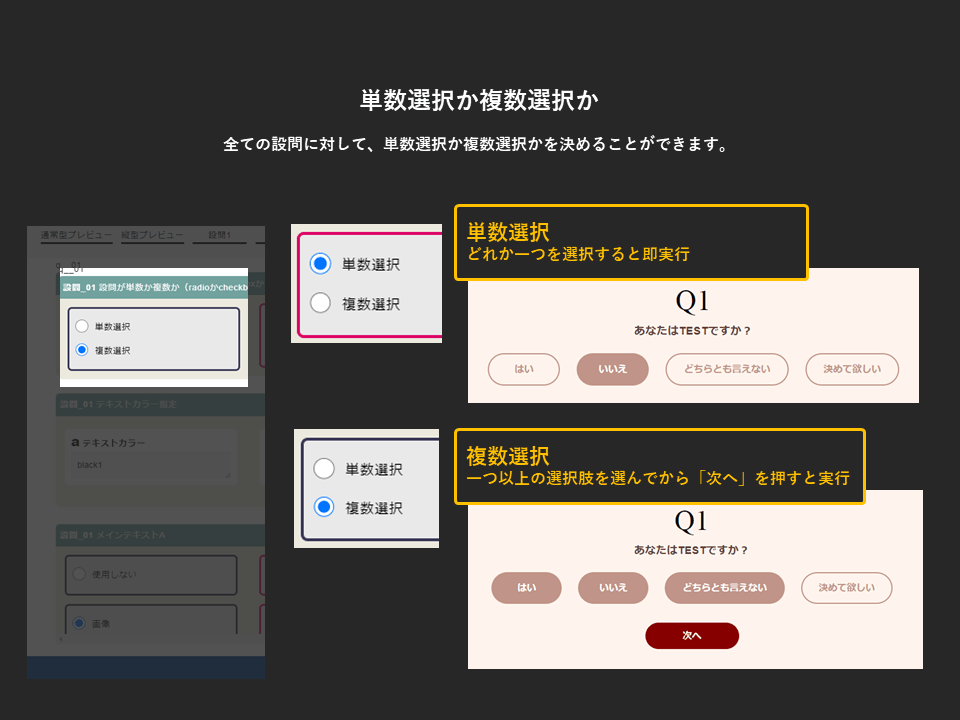
Task: Choose 単数選択 in the pink-bordered radio box
Action: pyautogui.click(x=320, y=264)
